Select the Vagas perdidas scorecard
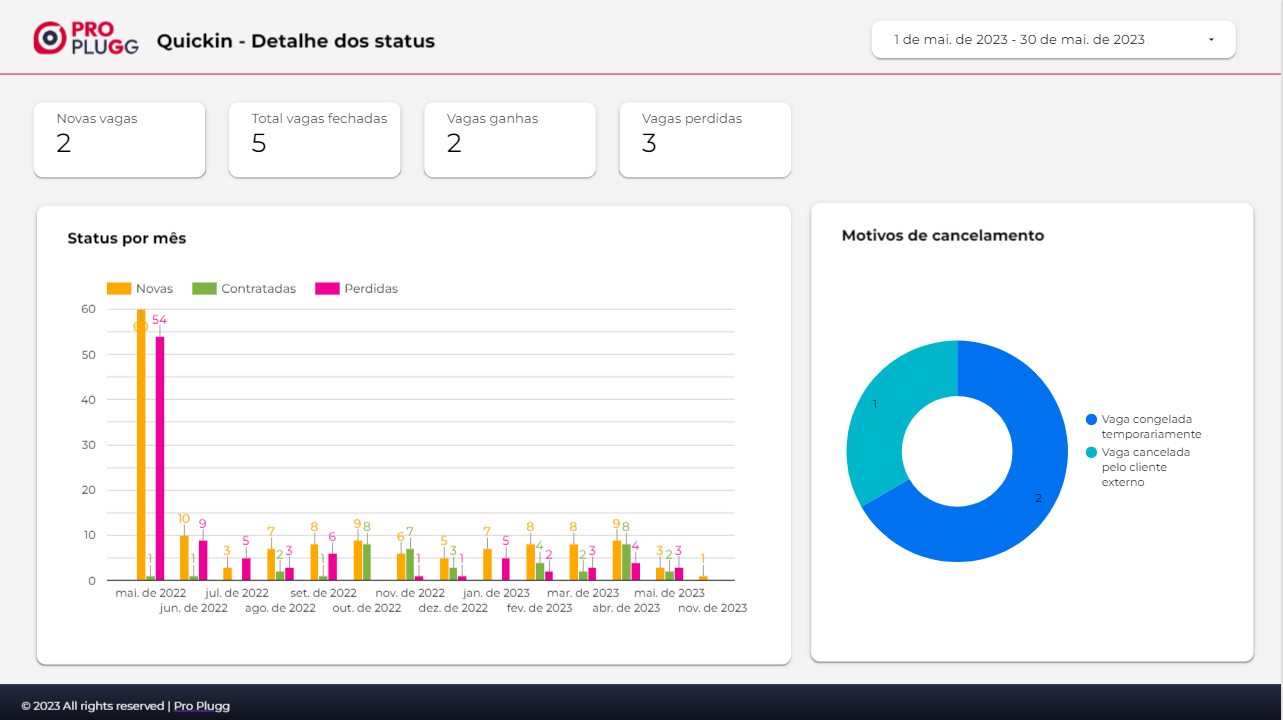Screen dimensions: 1283x720 705,140
